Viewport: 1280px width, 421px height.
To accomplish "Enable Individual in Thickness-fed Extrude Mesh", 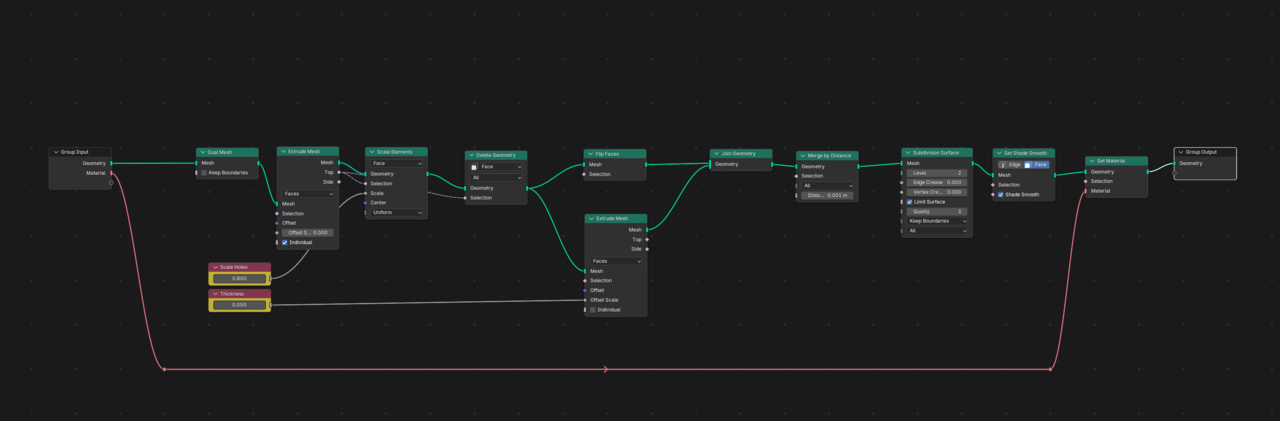I will [x=593, y=310].
